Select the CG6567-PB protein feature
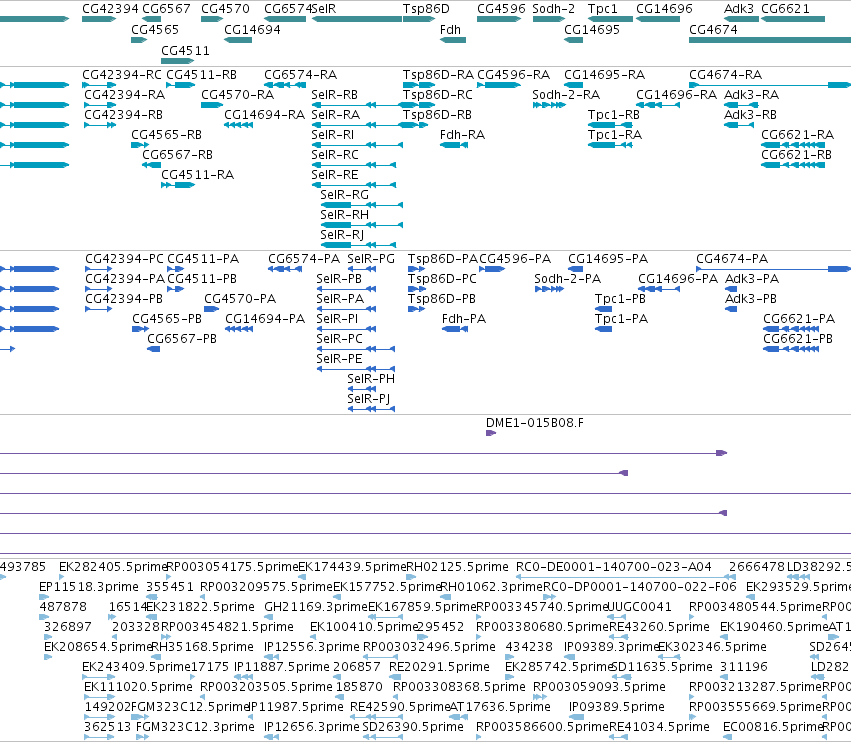This screenshot has width=851, height=742. [154, 349]
